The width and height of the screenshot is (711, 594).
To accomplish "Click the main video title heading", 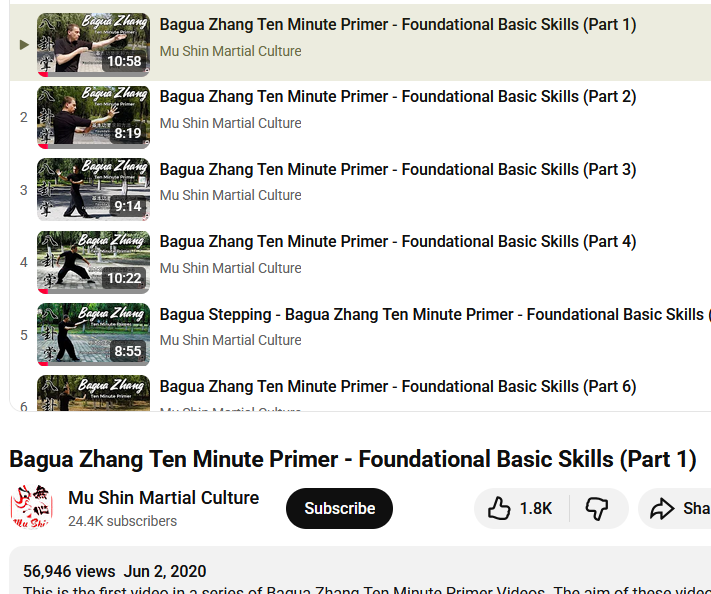I will point(353,459).
